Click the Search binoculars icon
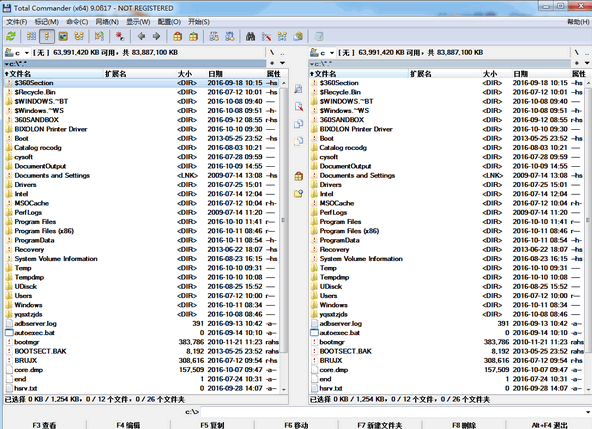Screen dimensions: 592x429 [x=250, y=36]
